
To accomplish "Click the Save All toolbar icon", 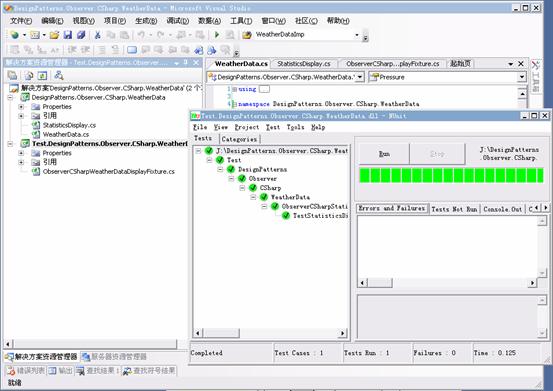I will [81, 35].
